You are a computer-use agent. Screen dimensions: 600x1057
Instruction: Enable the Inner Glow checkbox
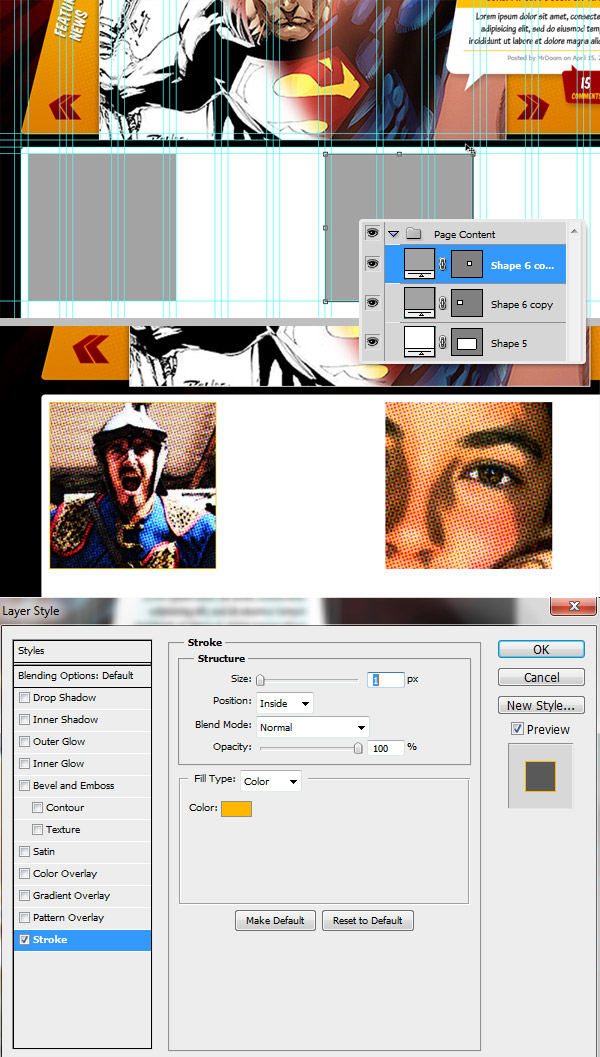25,764
